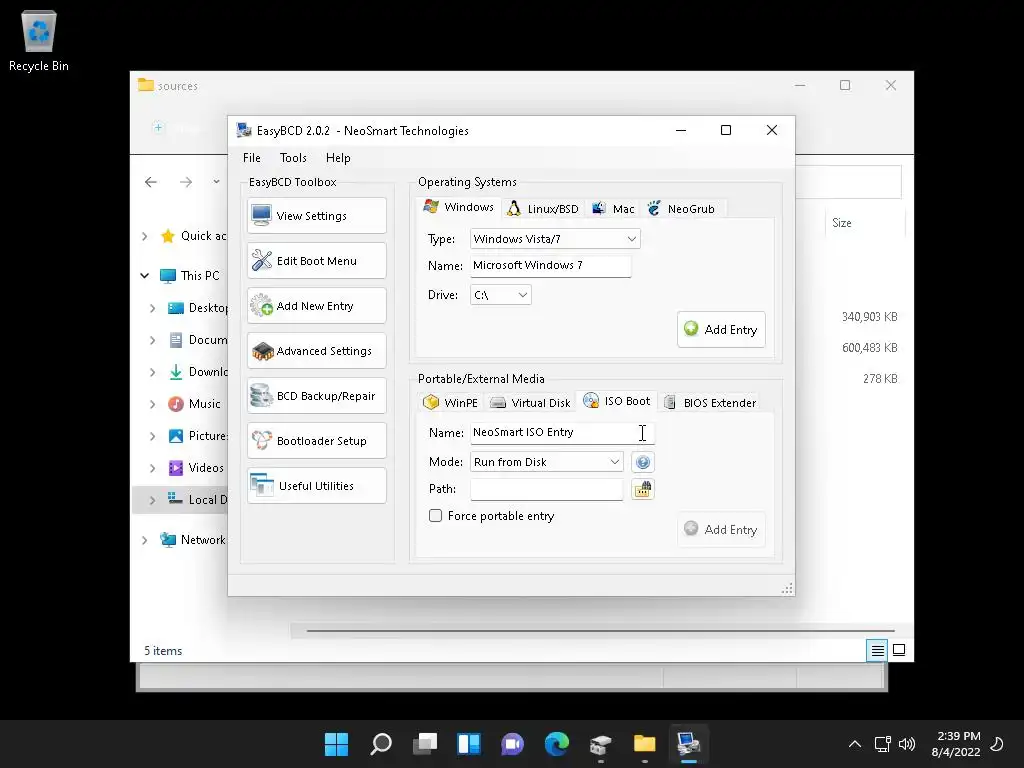Open View Settings in EasyBCD Toolbox

[317, 216]
